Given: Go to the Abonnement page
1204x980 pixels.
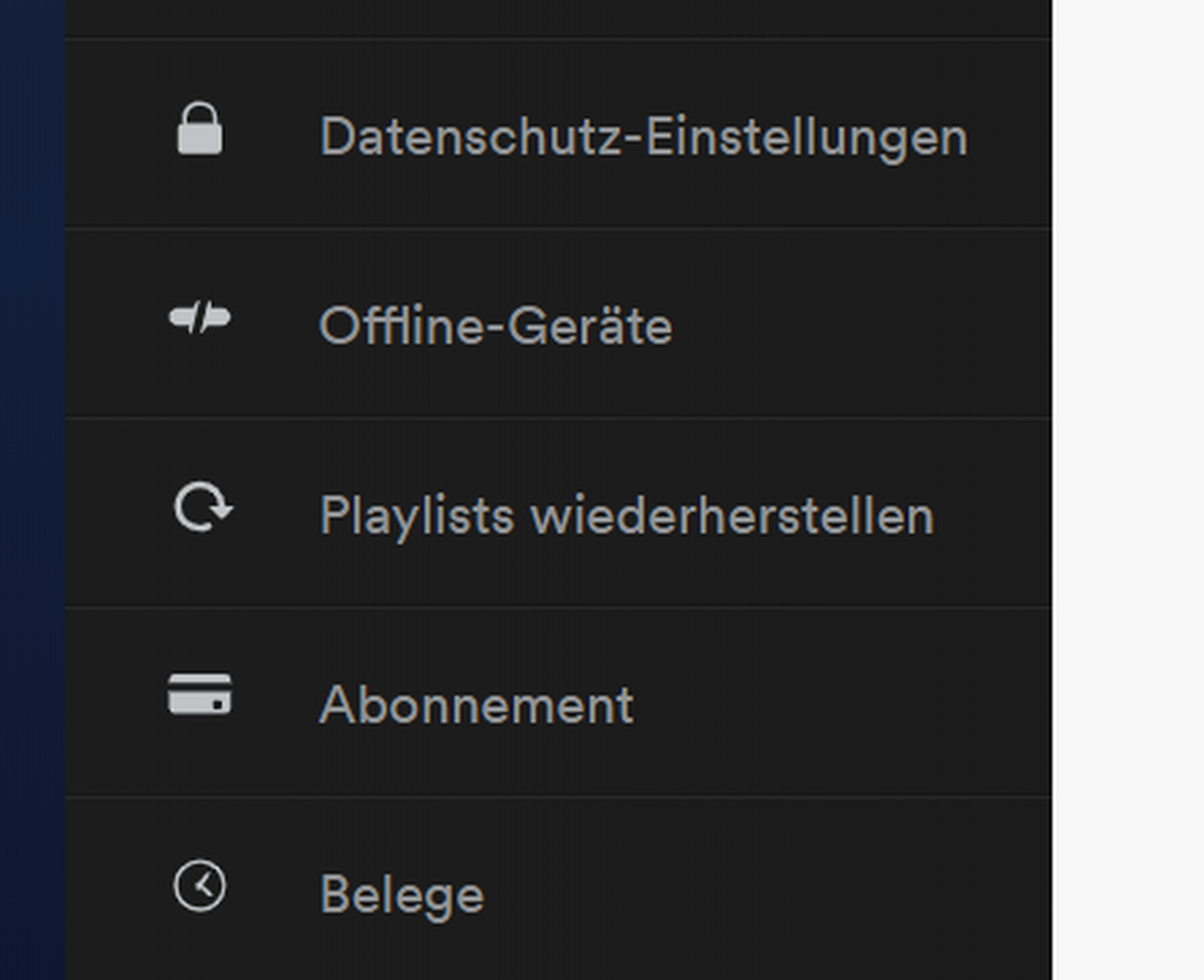Looking at the screenshot, I should 476,705.
